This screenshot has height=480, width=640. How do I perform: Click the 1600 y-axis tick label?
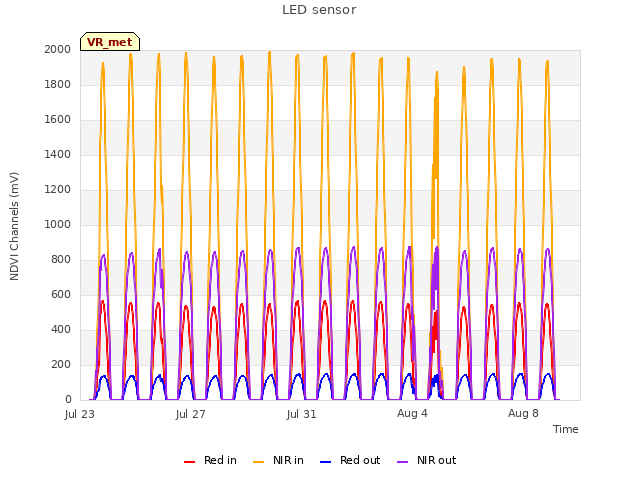[x=58, y=120]
